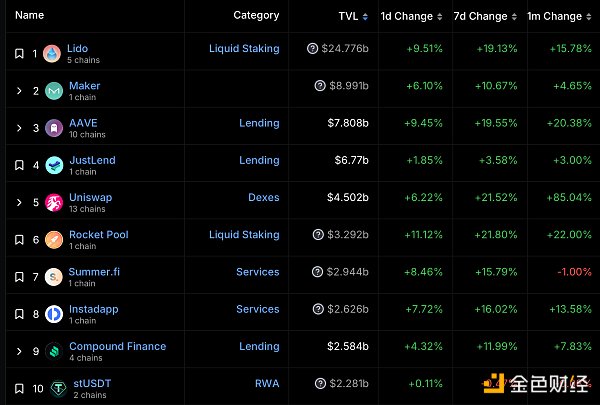The width and height of the screenshot is (600, 405).
Task: Bookmark the Lido row
Action: (18, 53)
